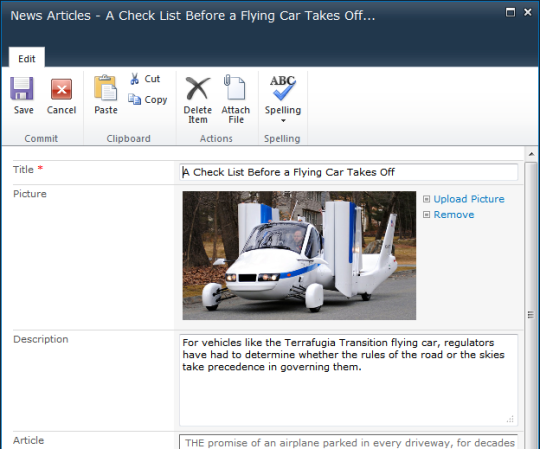Open the Spelling dropdown arrow
Image resolution: width=540 pixels, height=449 pixels.
(x=283, y=121)
